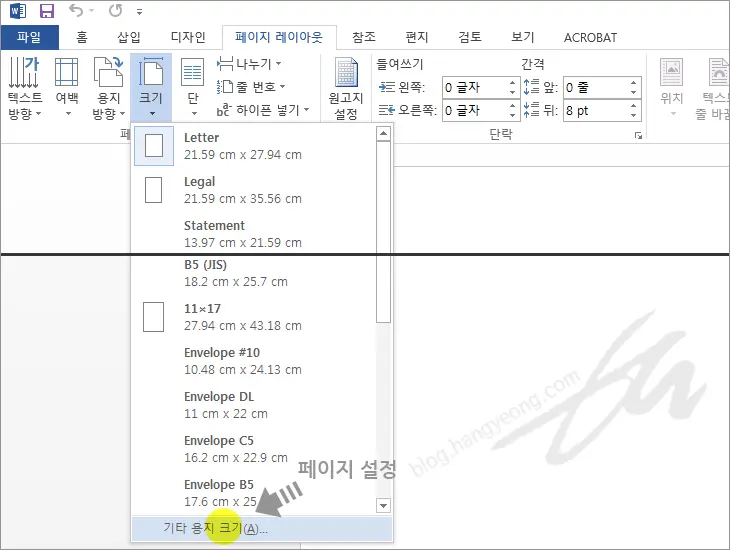Redo with the repeat arrow icon
The height and width of the screenshot is (550, 730).
[115, 10]
